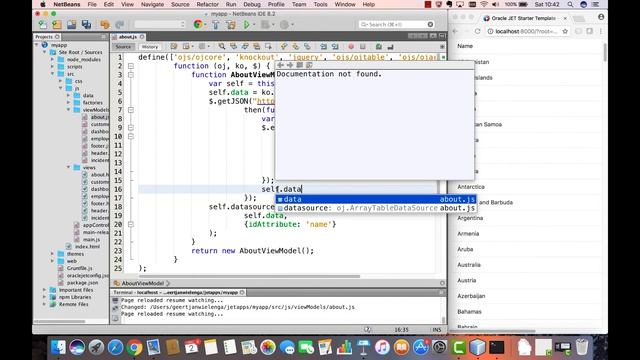Open the Profile menu
Image resolution: width=640 pixels, height=360 pixels.
coord(276,4)
